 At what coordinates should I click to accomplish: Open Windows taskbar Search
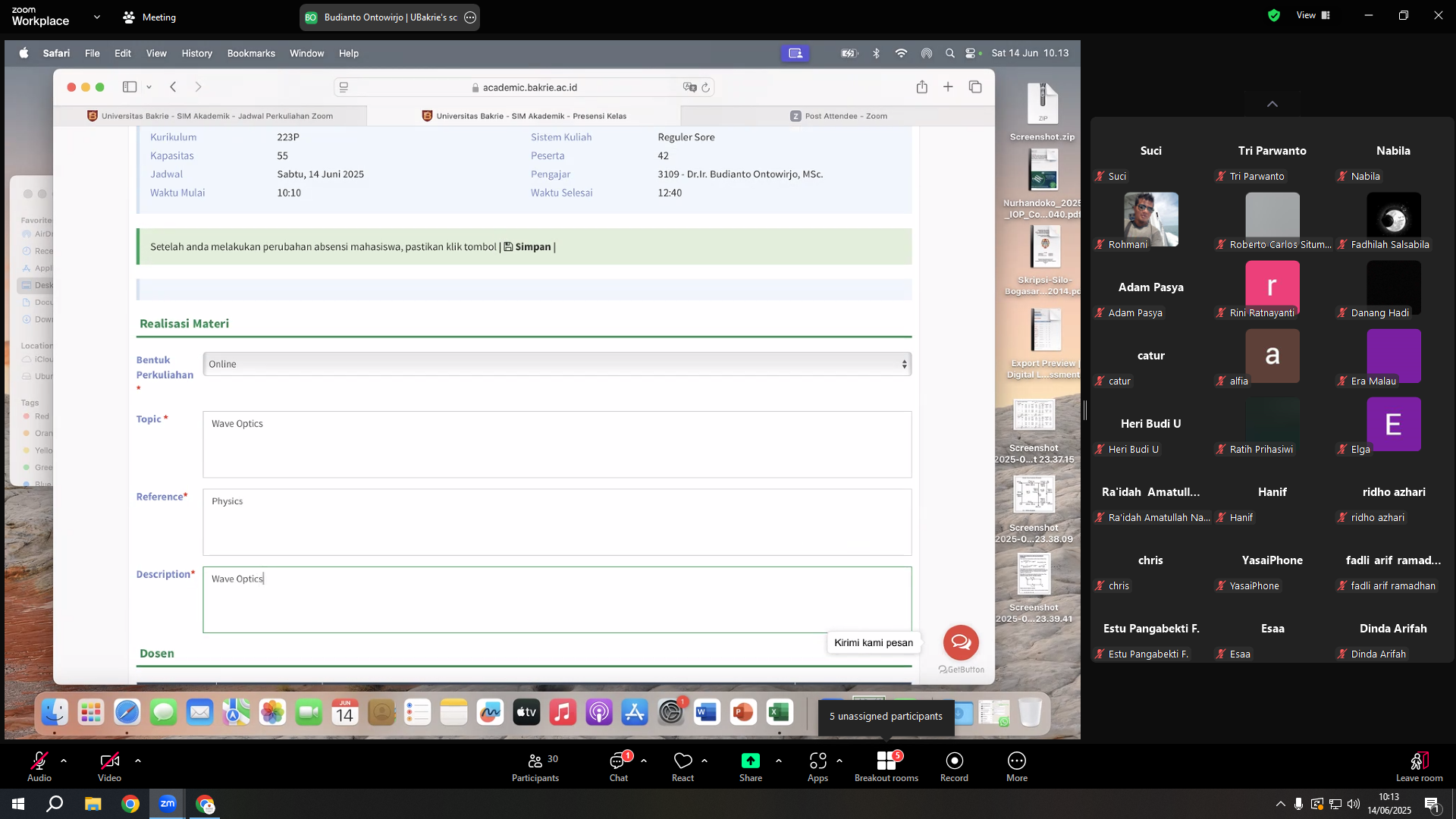(55, 804)
